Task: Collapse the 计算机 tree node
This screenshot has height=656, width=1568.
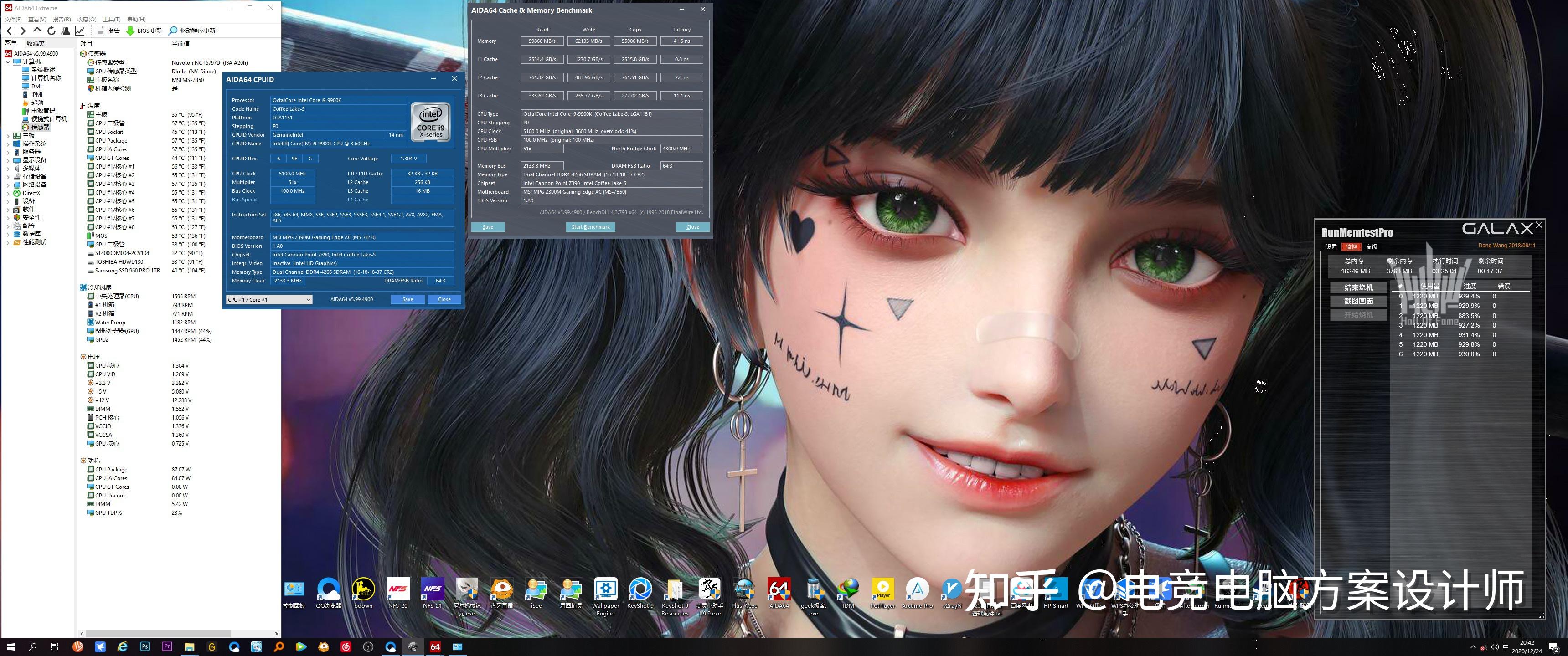Action: click(x=8, y=61)
